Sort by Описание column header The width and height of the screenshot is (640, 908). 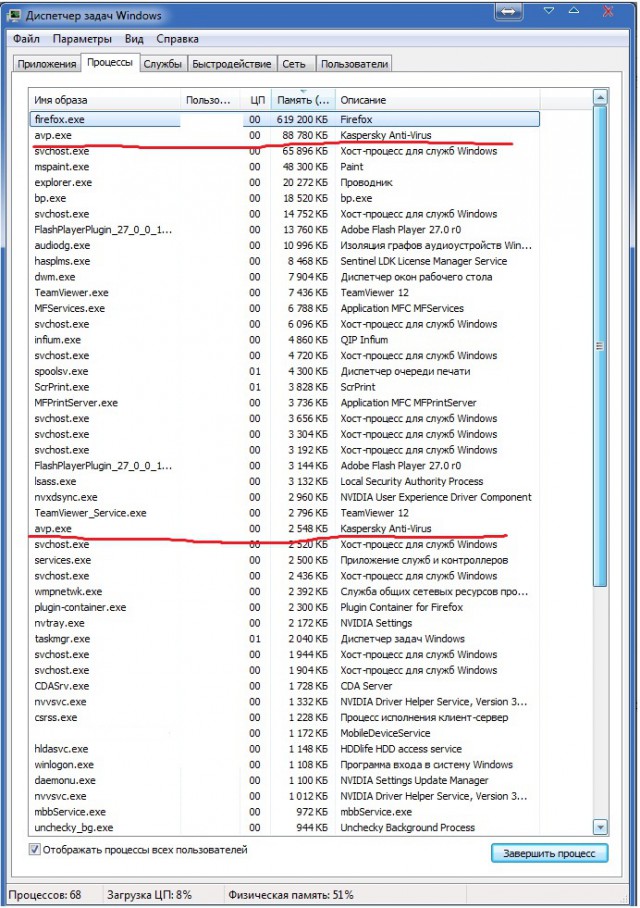point(437,100)
